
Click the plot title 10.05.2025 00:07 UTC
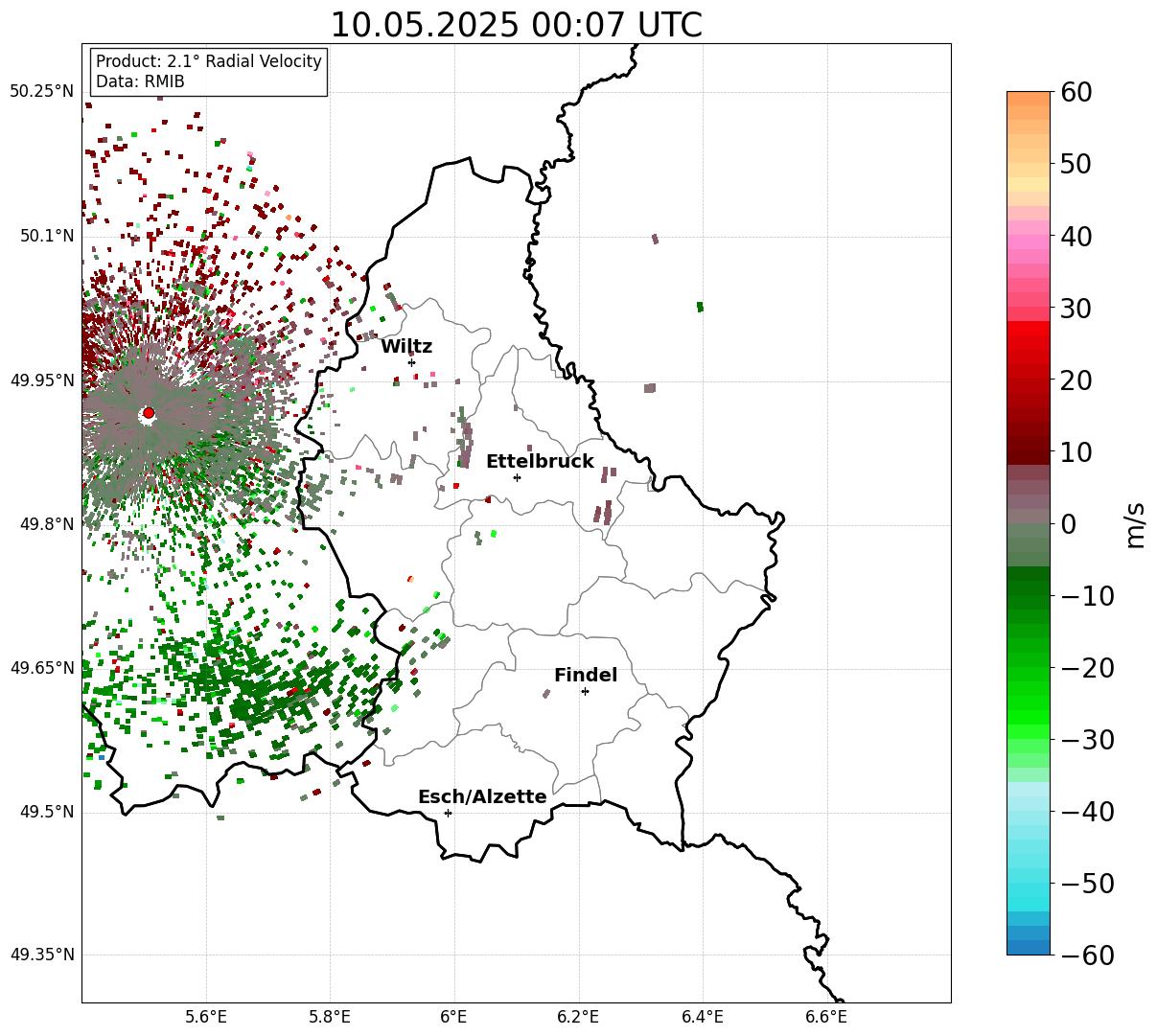pyautogui.click(x=516, y=25)
